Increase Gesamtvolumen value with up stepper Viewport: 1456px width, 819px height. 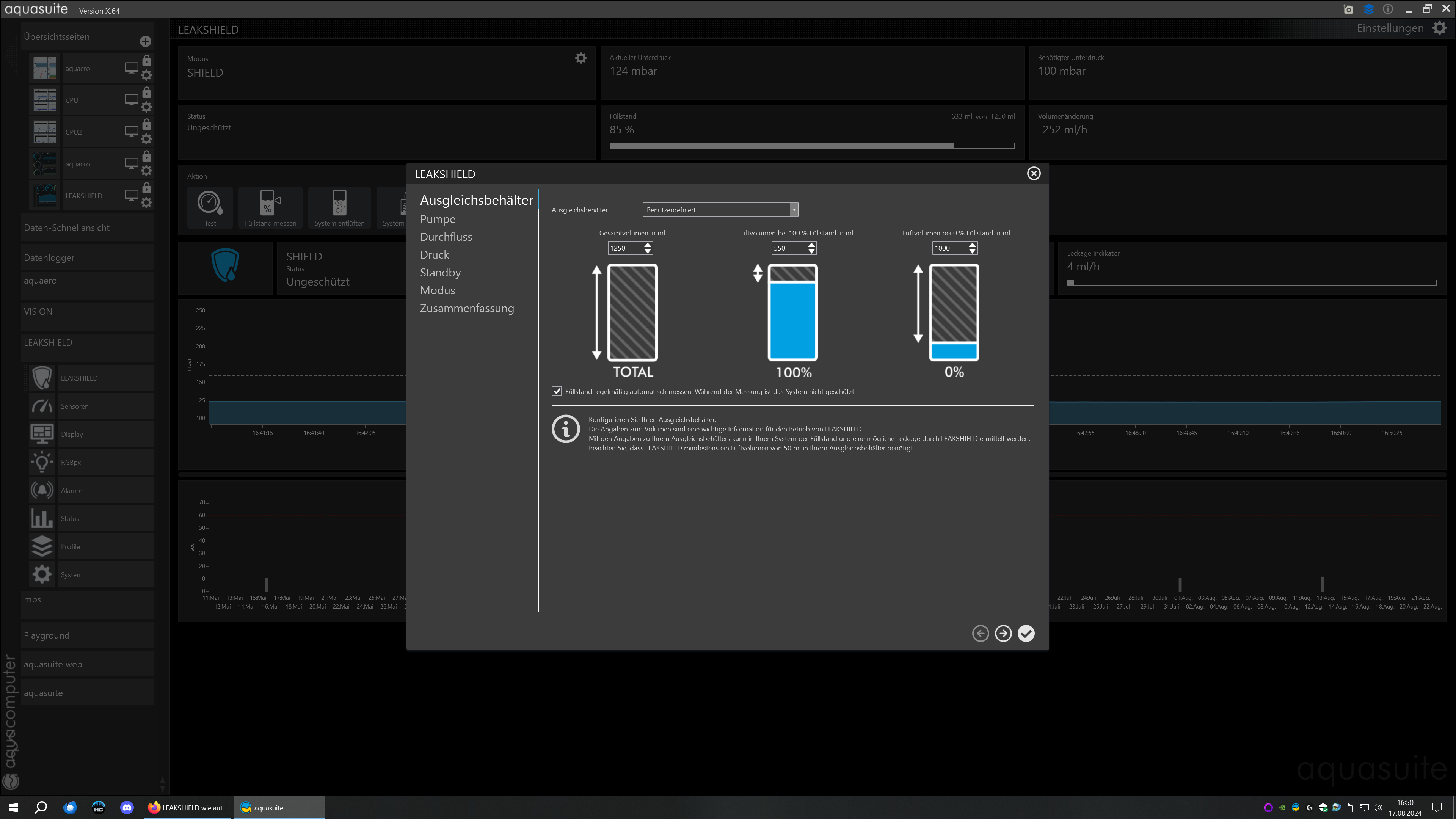648,245
